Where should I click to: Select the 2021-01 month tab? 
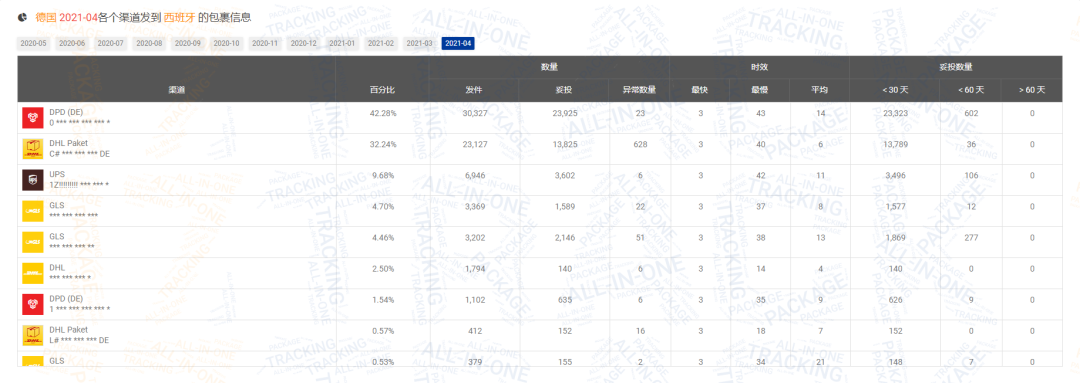pos(342,43)
